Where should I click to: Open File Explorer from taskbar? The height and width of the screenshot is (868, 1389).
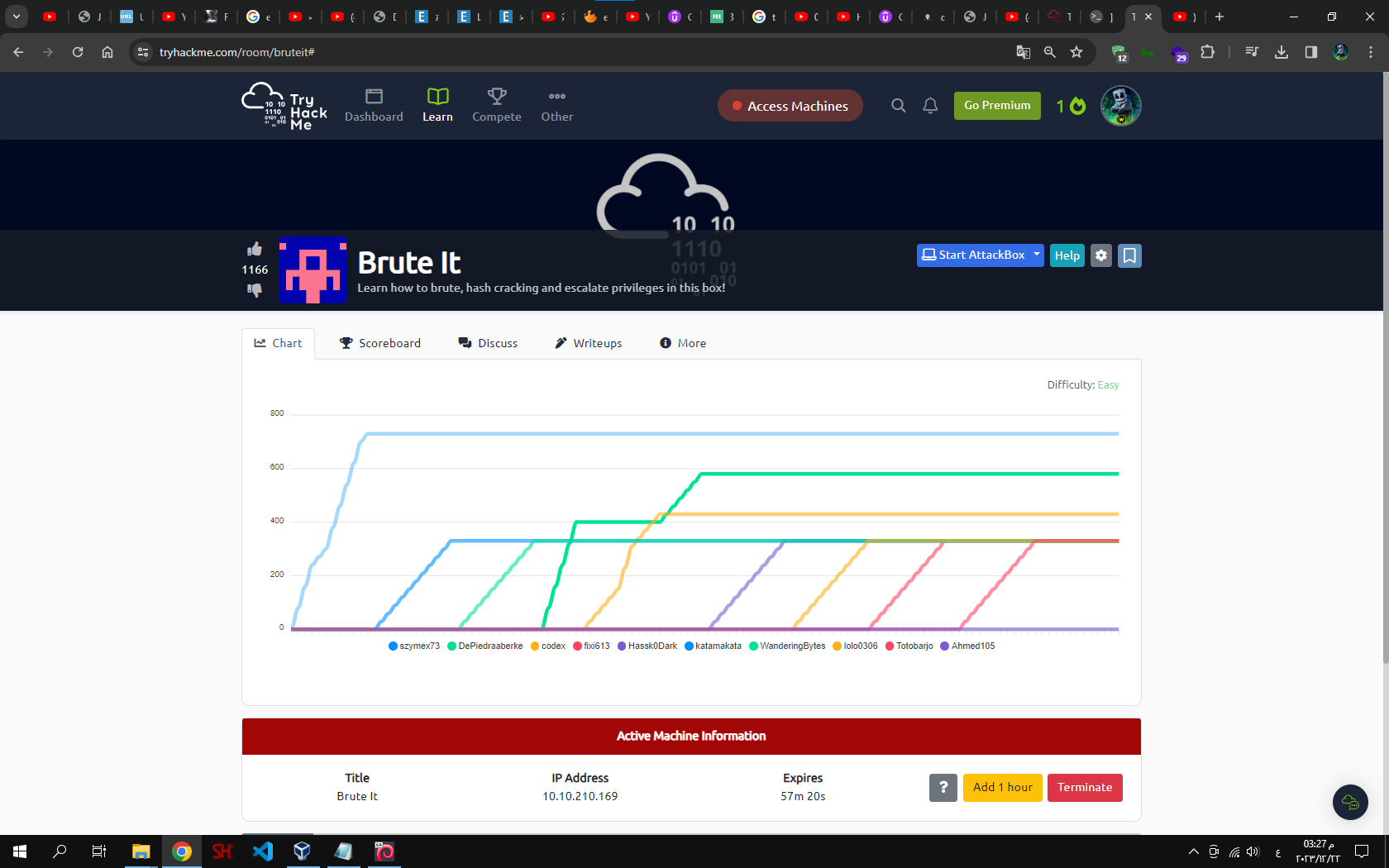[x=141, y=851]
